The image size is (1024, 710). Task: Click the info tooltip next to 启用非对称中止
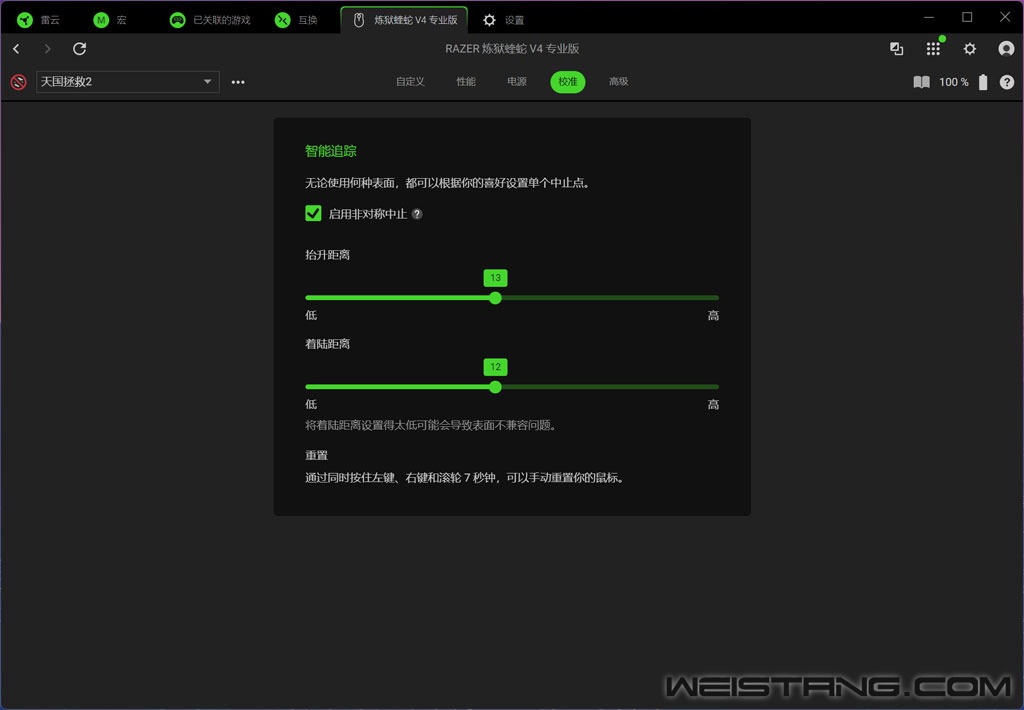tap(417, 214)
